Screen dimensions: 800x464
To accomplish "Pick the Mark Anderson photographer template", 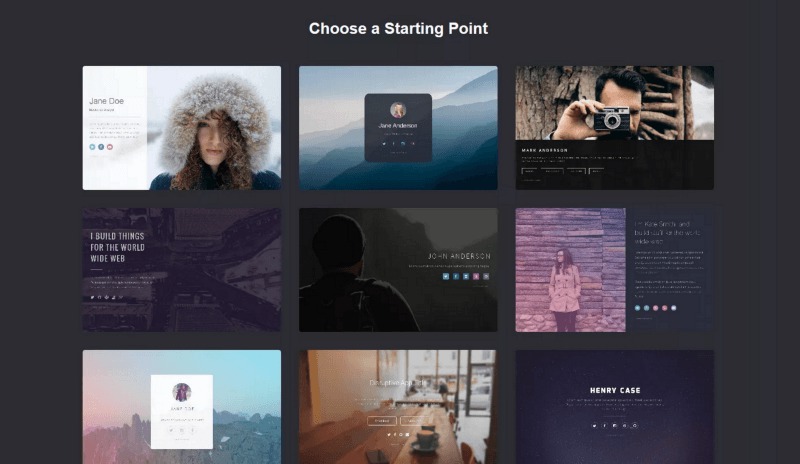I will (x=614, y=128).
